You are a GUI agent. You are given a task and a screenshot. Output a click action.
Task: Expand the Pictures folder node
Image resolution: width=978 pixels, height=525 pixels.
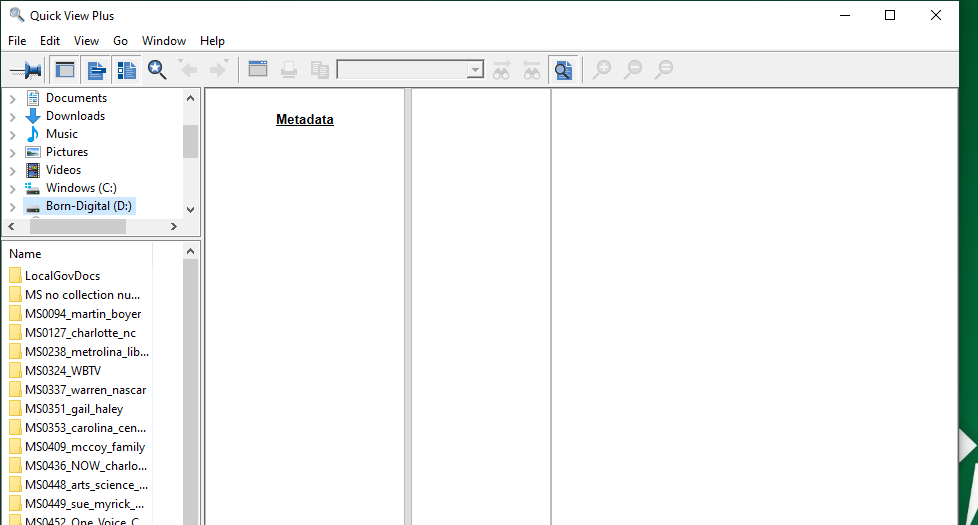point(12,152)
